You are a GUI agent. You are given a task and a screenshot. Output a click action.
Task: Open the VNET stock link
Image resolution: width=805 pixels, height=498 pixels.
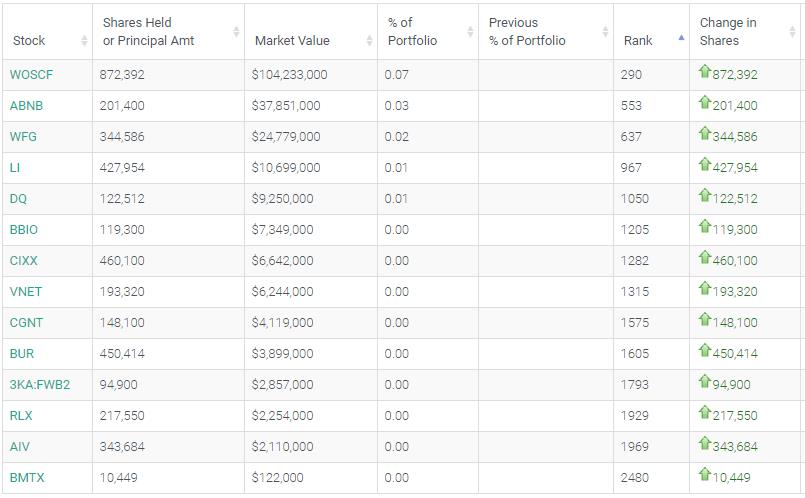26,292
